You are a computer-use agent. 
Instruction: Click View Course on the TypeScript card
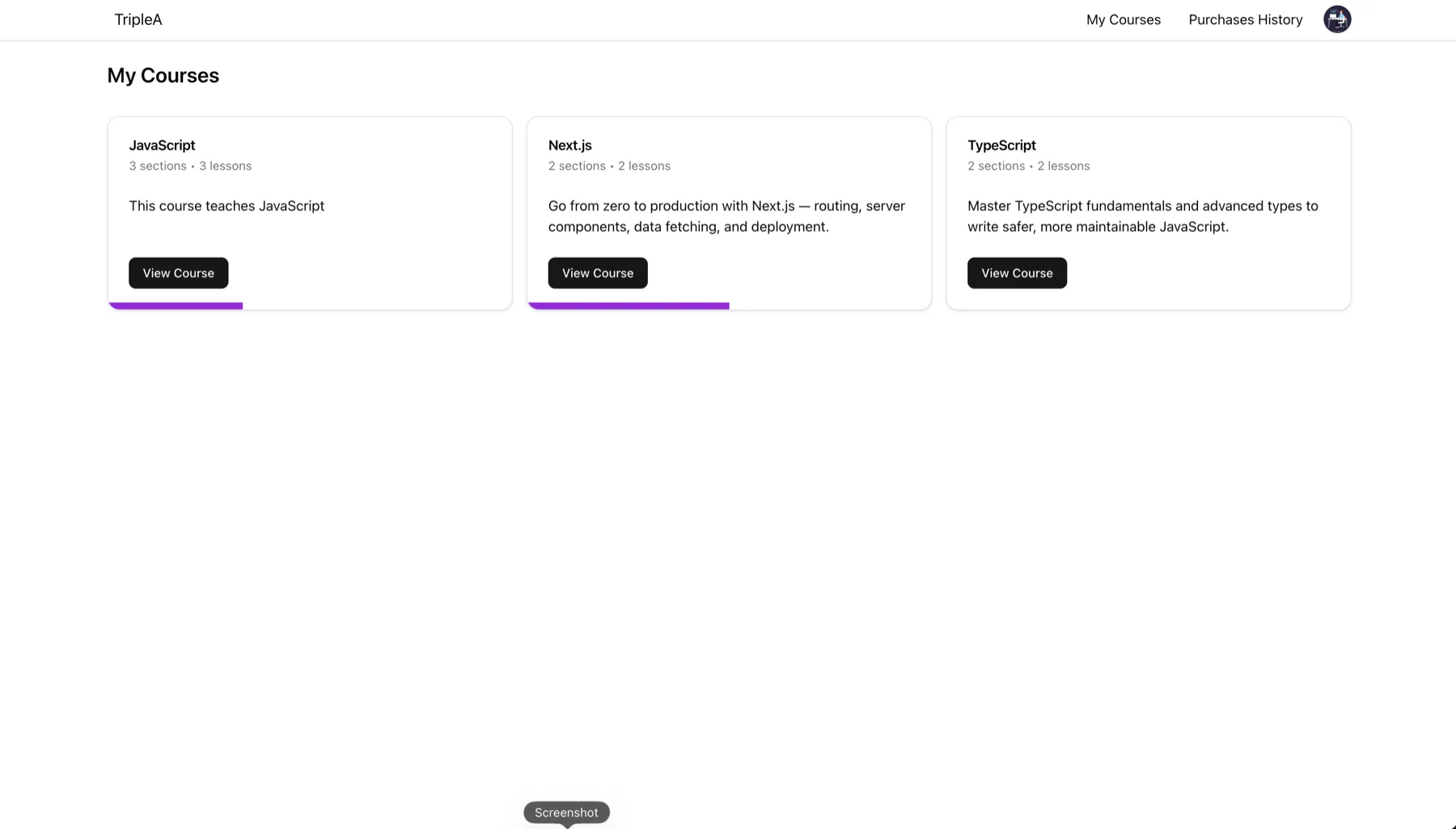tap(1017, 273)
